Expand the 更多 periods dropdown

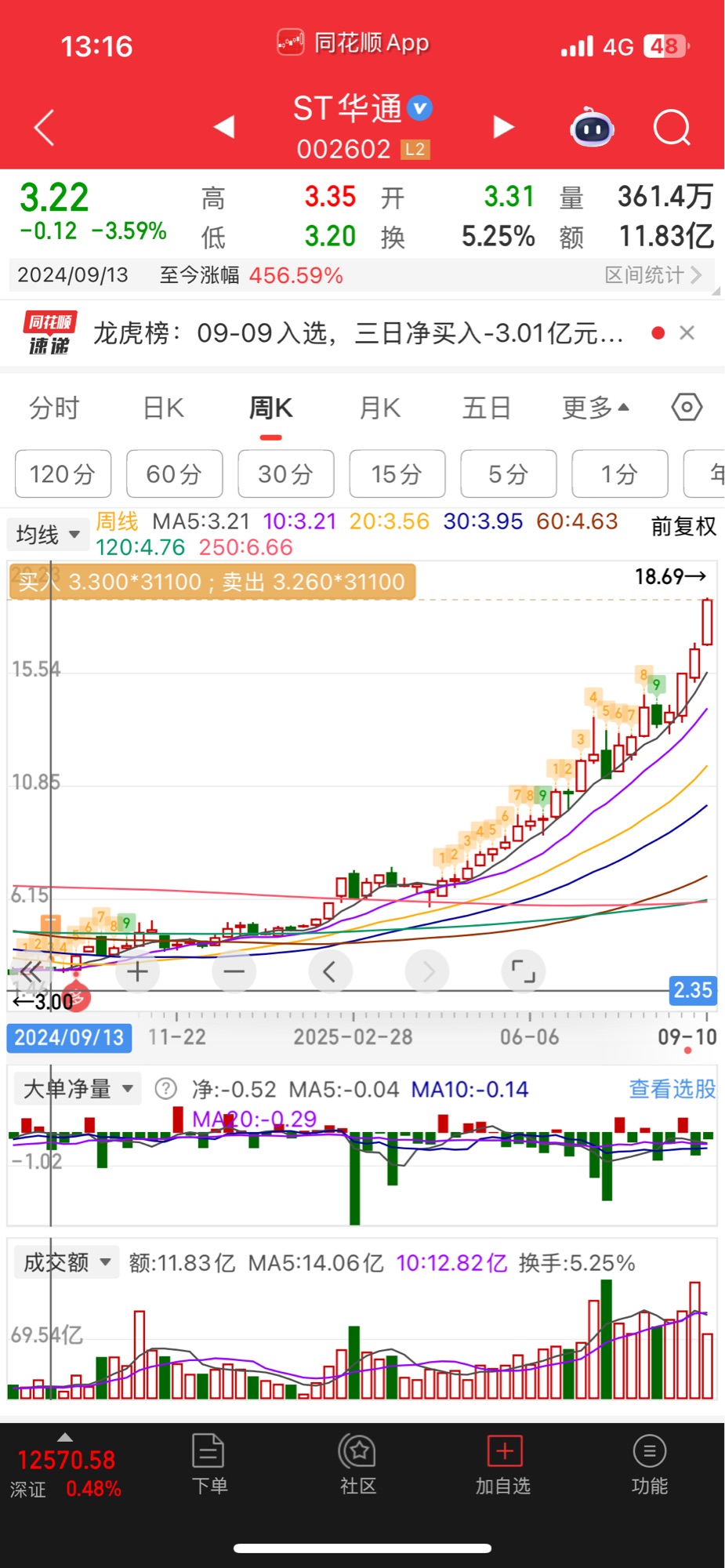pos(596,408)
